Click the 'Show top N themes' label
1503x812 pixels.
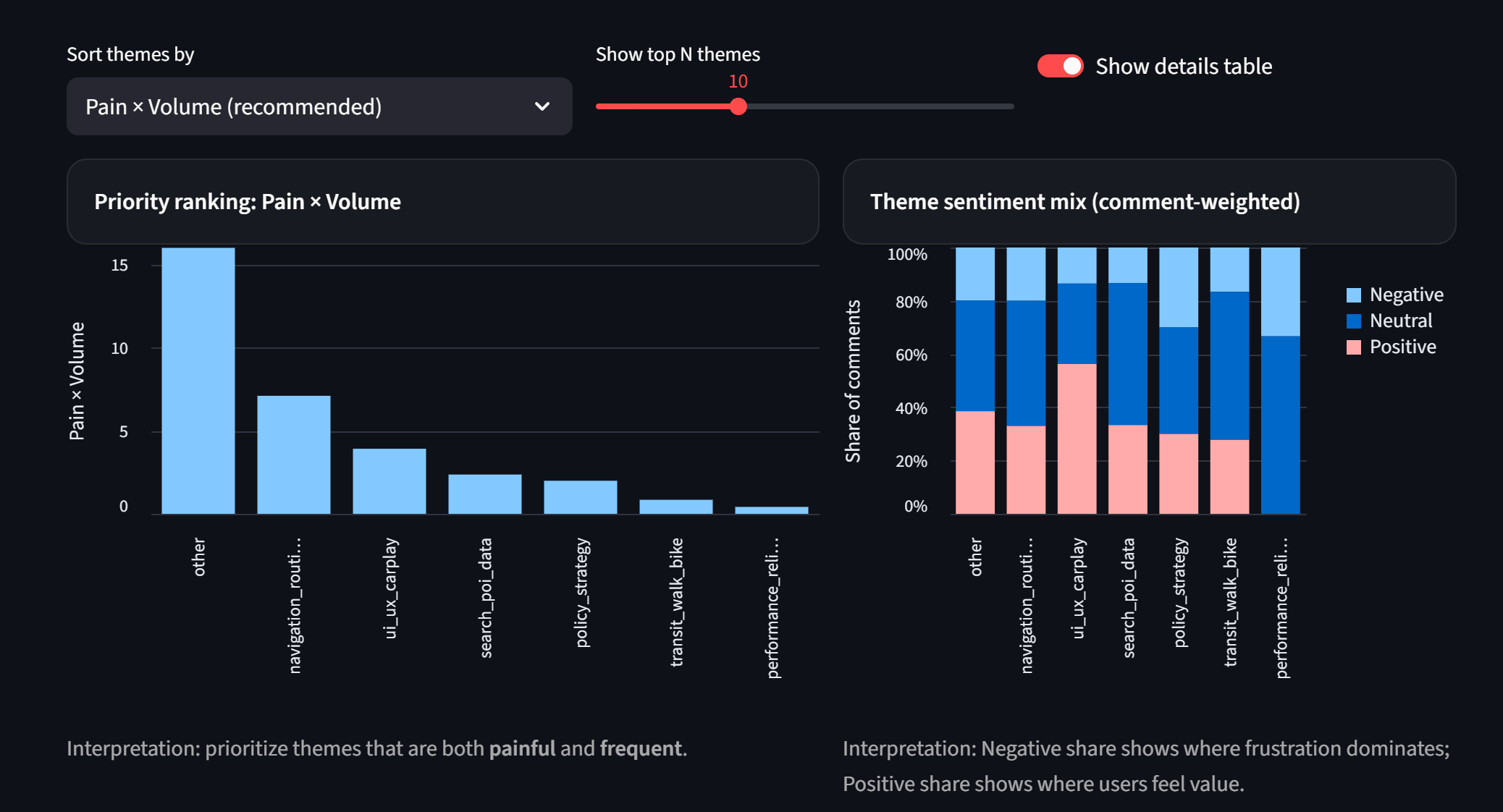tap(678, 54)
